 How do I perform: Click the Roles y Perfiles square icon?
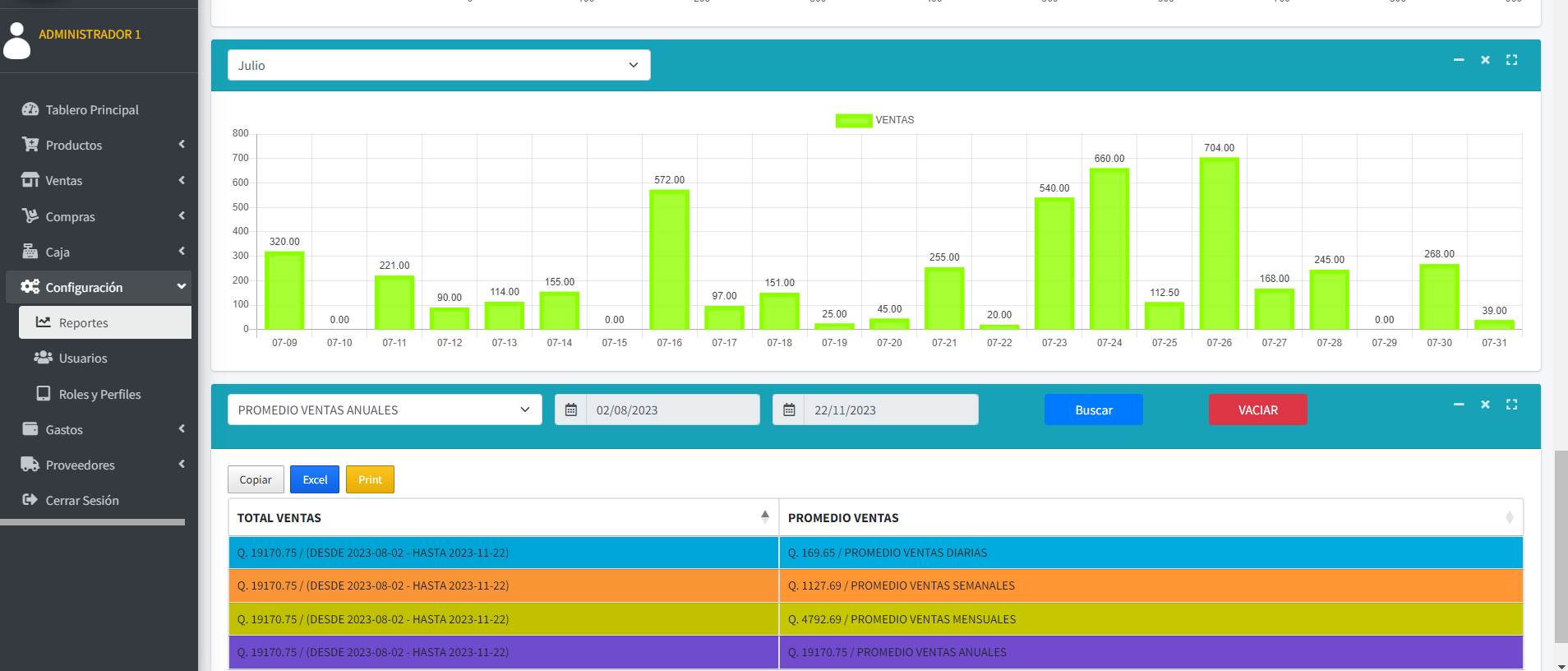[x=44, y=394]
